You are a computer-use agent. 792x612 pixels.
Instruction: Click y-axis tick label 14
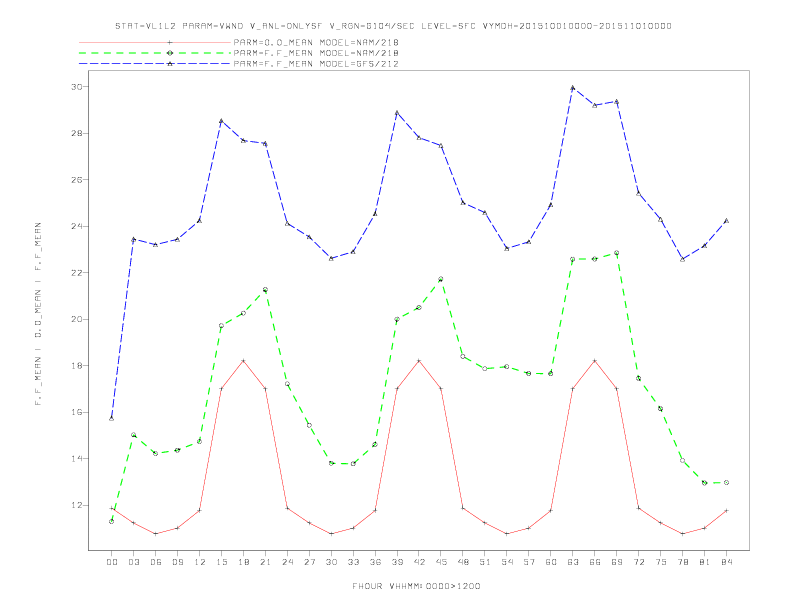coord(76,458)
